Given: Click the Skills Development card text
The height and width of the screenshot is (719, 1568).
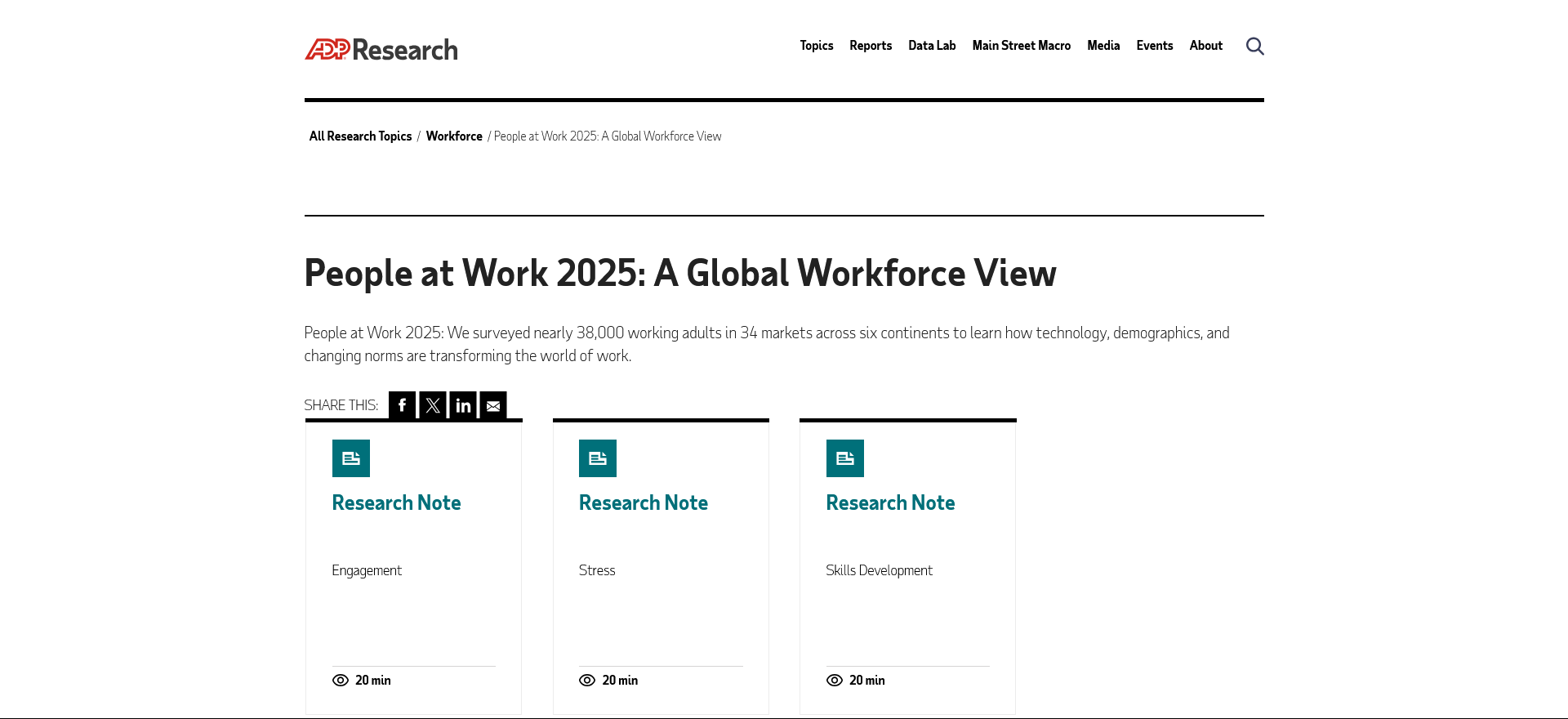Looking at the screenshot, I should [879, 570].
